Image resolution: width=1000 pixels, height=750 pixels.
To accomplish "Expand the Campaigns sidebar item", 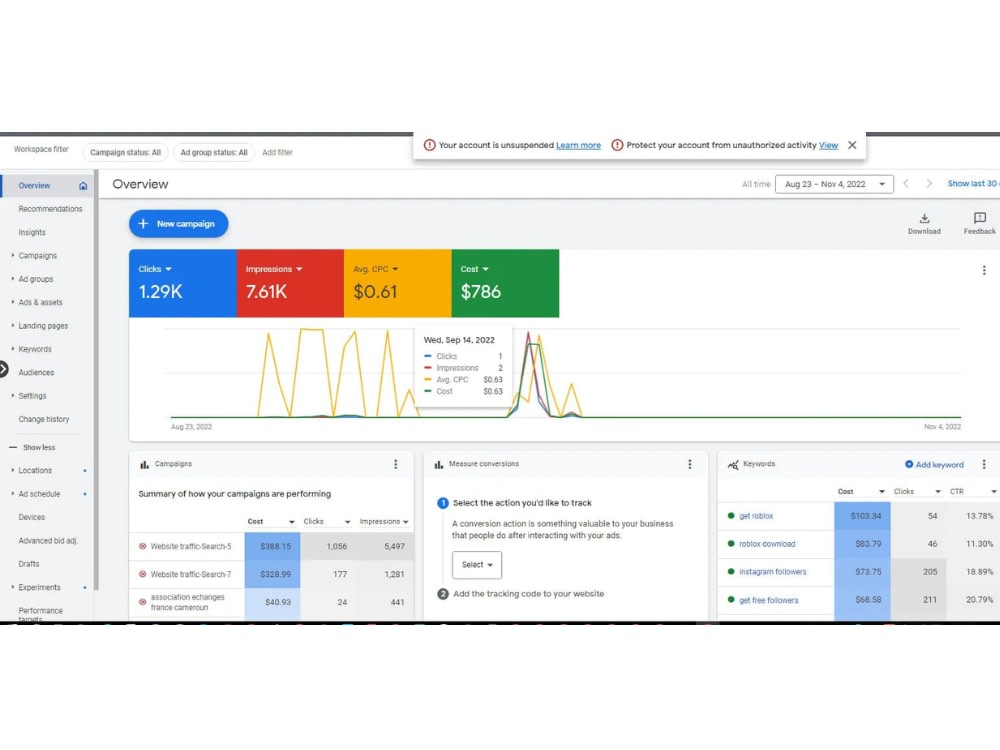I will 13,256.
